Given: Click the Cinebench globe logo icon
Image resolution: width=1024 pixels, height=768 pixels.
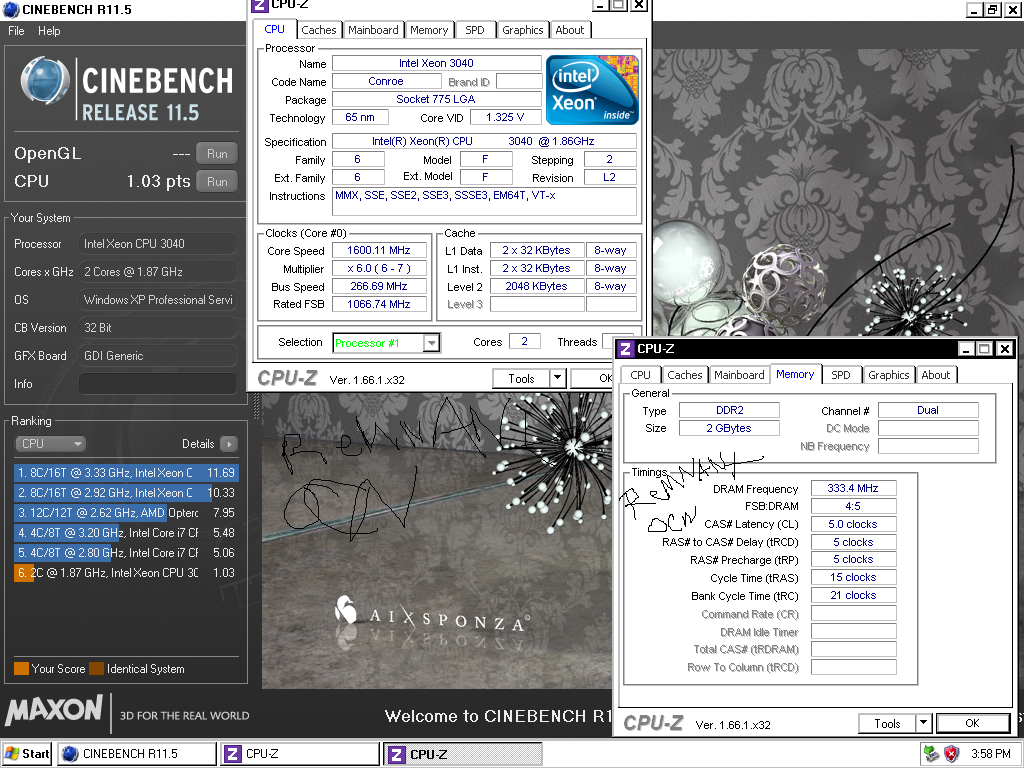Looking at the screenshot, I should 44,81.
